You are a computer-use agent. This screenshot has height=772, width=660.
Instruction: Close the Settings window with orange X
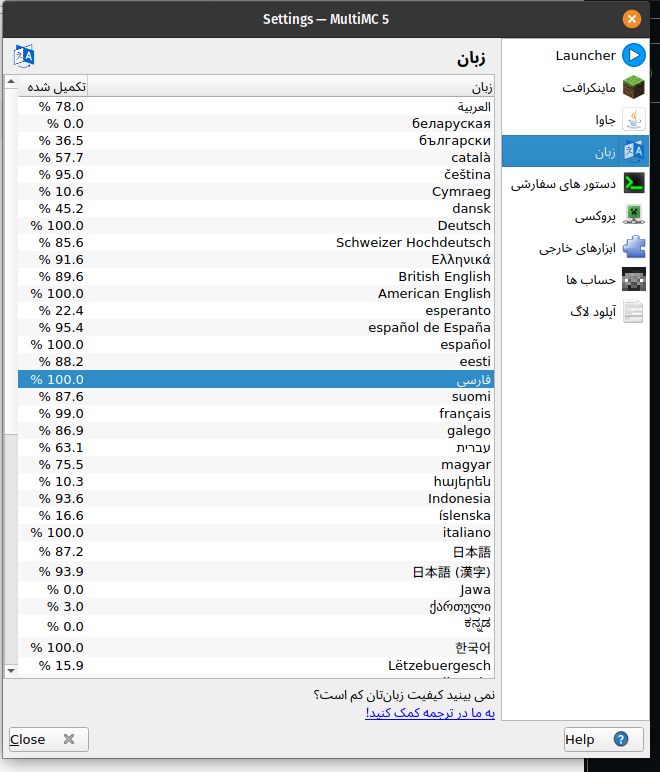(x=631, y=19)
